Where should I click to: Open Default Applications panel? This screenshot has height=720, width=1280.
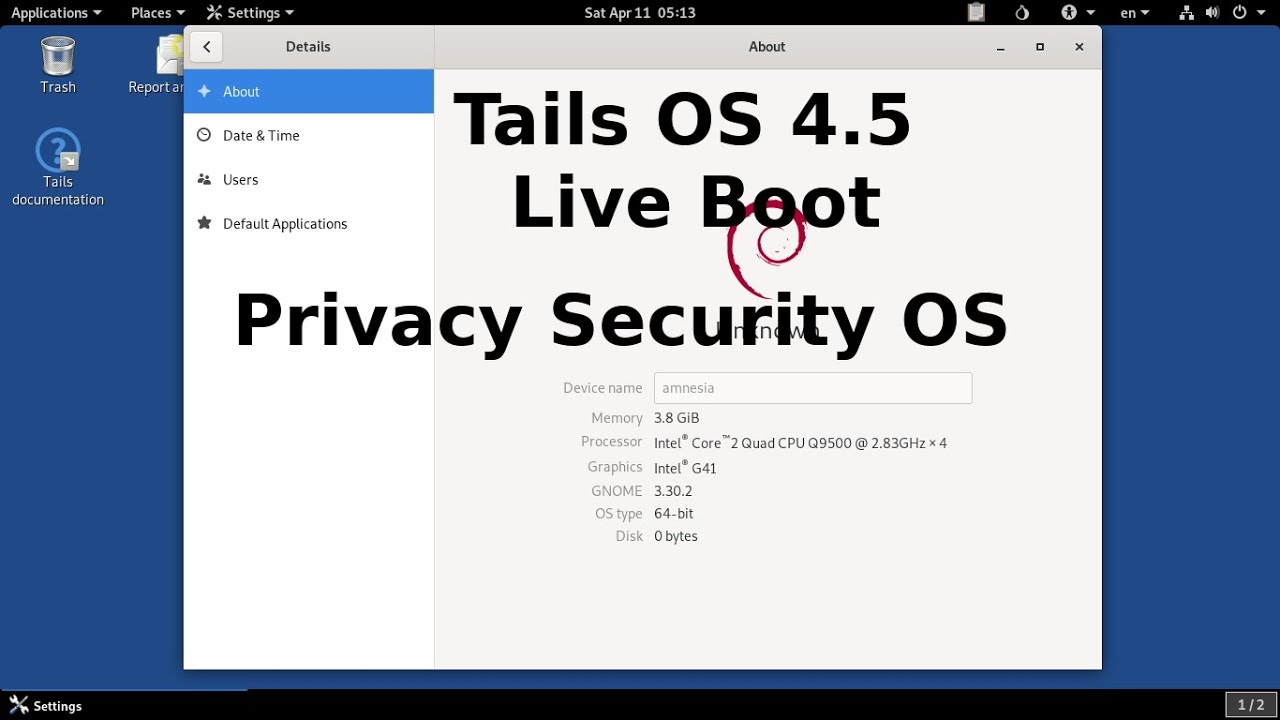[309, 223]
